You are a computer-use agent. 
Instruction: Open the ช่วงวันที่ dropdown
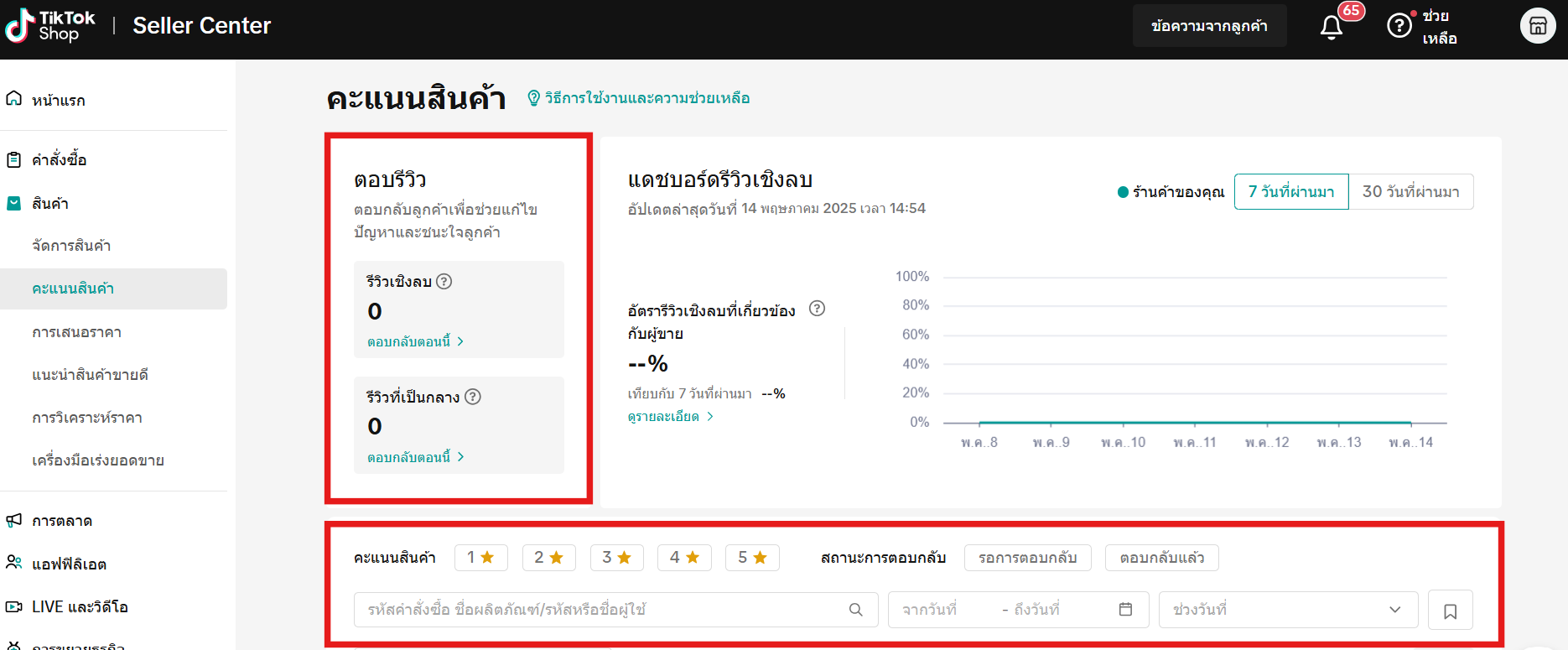tap(1288, 610)
